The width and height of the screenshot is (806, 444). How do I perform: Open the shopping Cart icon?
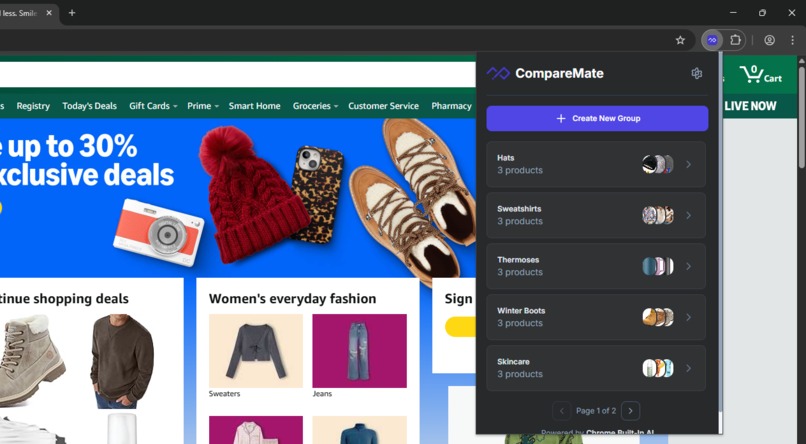tap(761, 75)
